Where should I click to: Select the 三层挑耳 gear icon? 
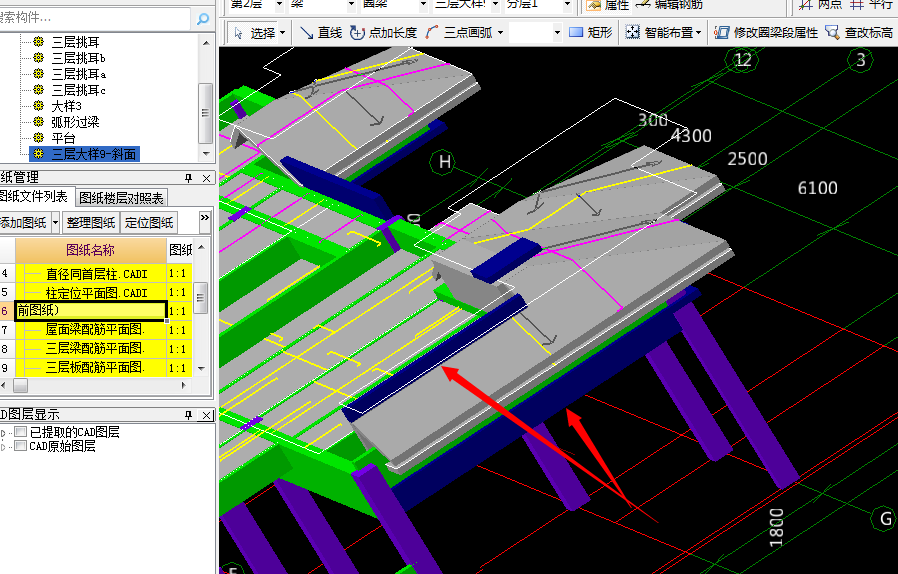[x=38, y=41]
